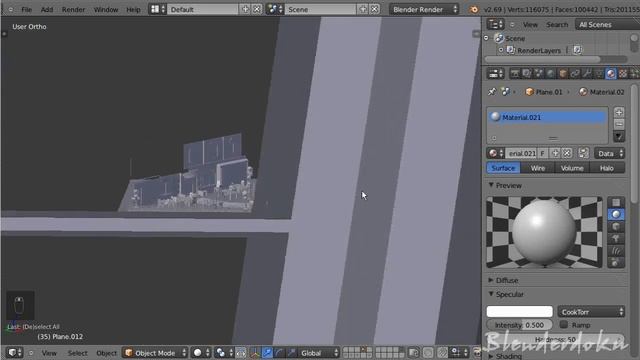Toggle manipulate center points button in viewport header
Image resolution: width=640 pixels, height=360 pixels.
(x=241, y=353)
